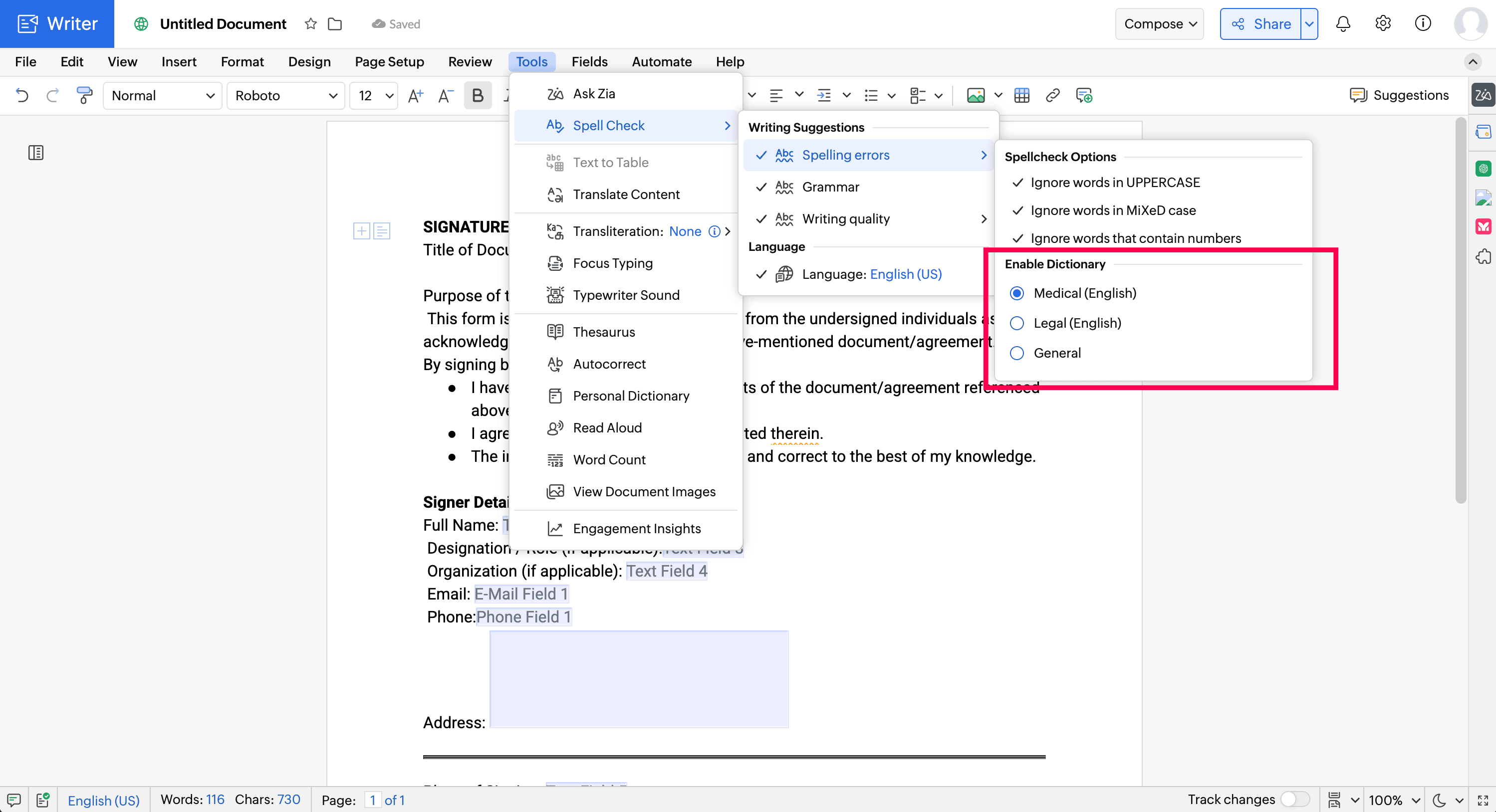Click the insert link icon

(x=1052, y=95)
